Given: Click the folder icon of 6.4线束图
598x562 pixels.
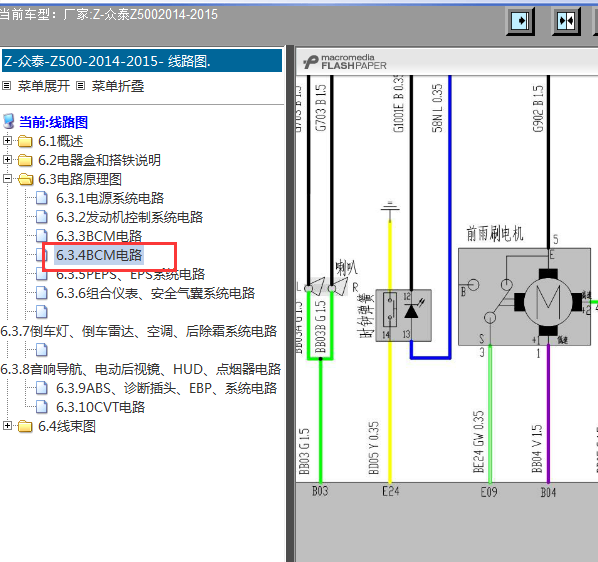Looking at the screenshot, I should click(x=25, y=426).
